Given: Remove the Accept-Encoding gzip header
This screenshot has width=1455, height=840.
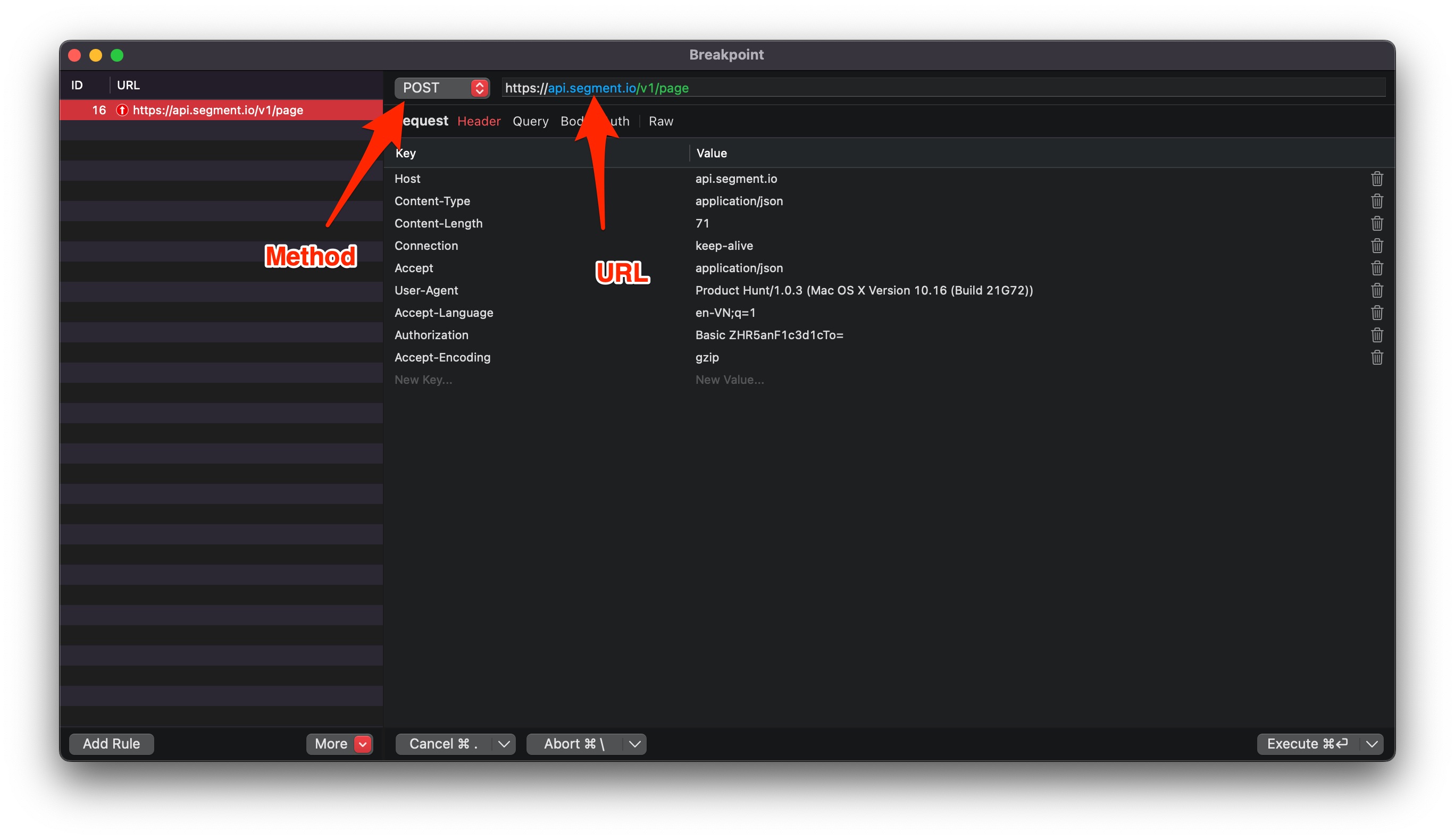Looking at the screenshot, I should (1376, 357).
